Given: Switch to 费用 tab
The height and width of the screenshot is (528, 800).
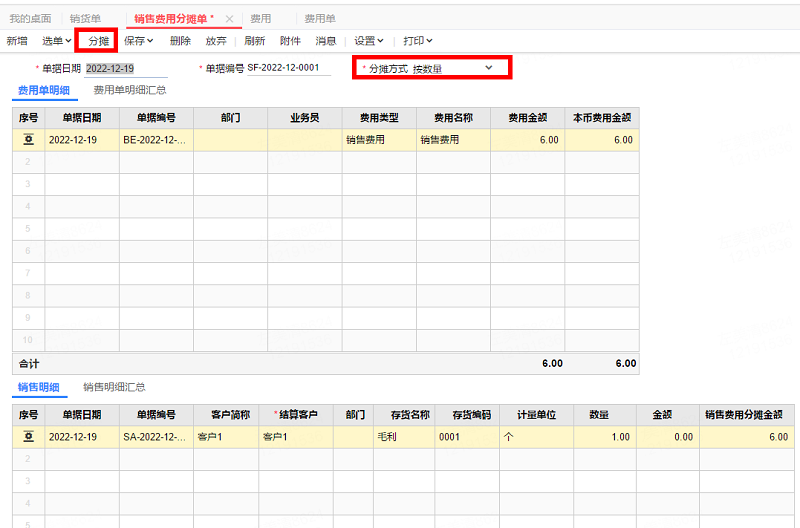Looking at the screenshot, I should click(x=260, y=19).
